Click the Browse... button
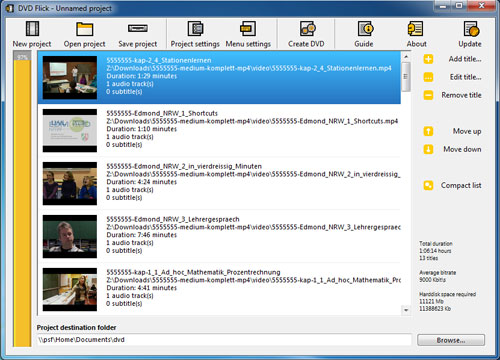 [451, 340]
